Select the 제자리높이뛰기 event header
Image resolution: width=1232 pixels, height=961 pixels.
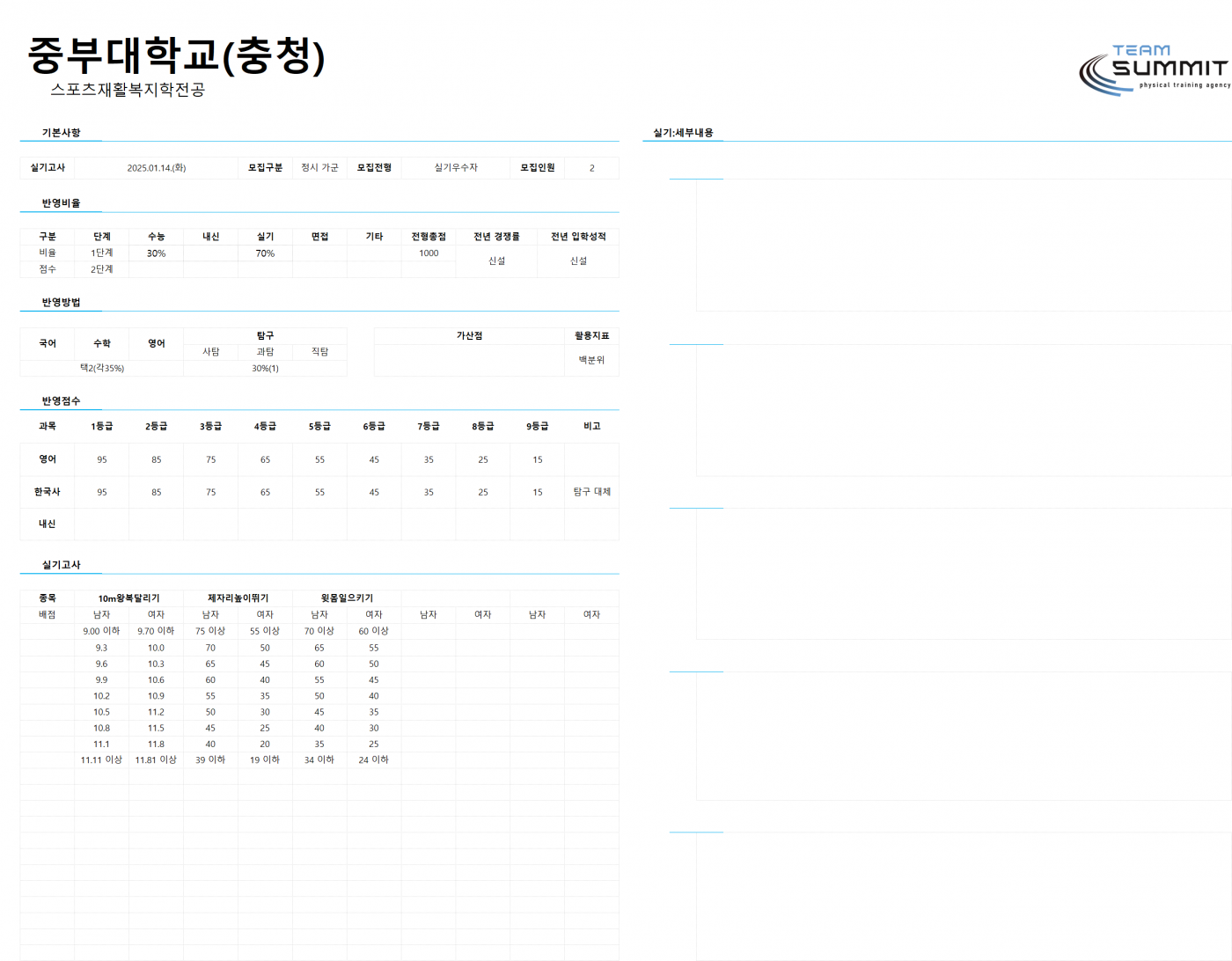pos(238,598)
